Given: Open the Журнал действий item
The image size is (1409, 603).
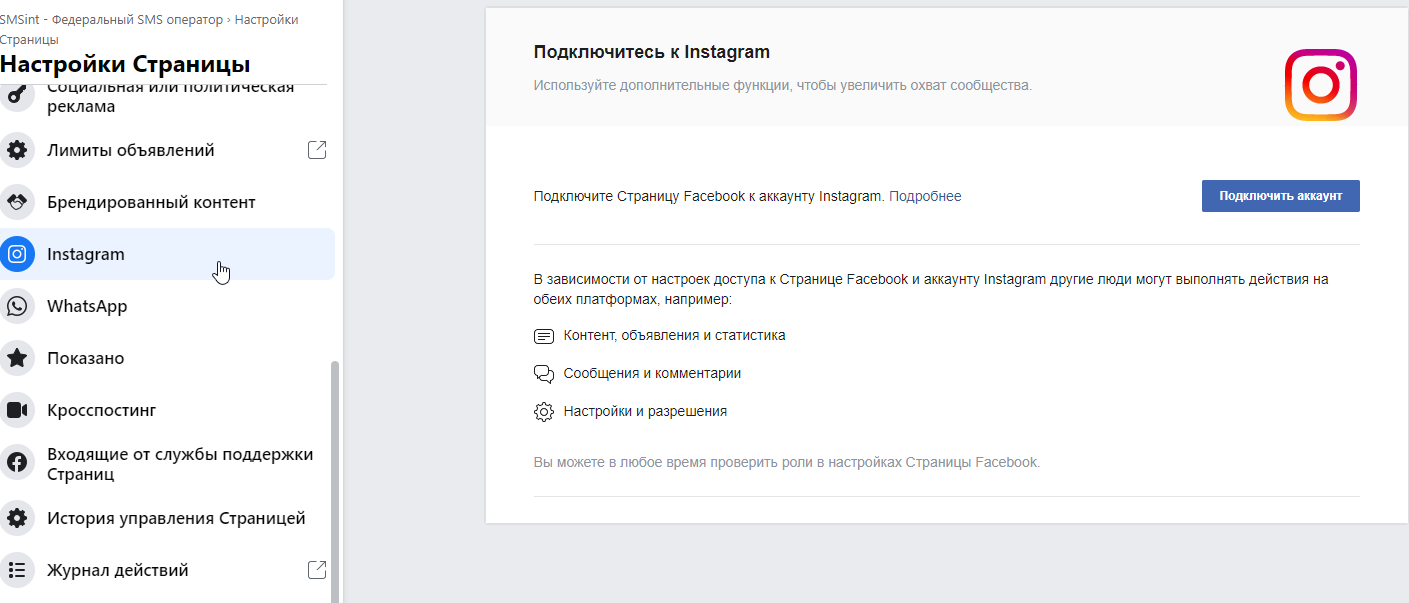Looking at the screenshot, I should (x=167, y=570).
